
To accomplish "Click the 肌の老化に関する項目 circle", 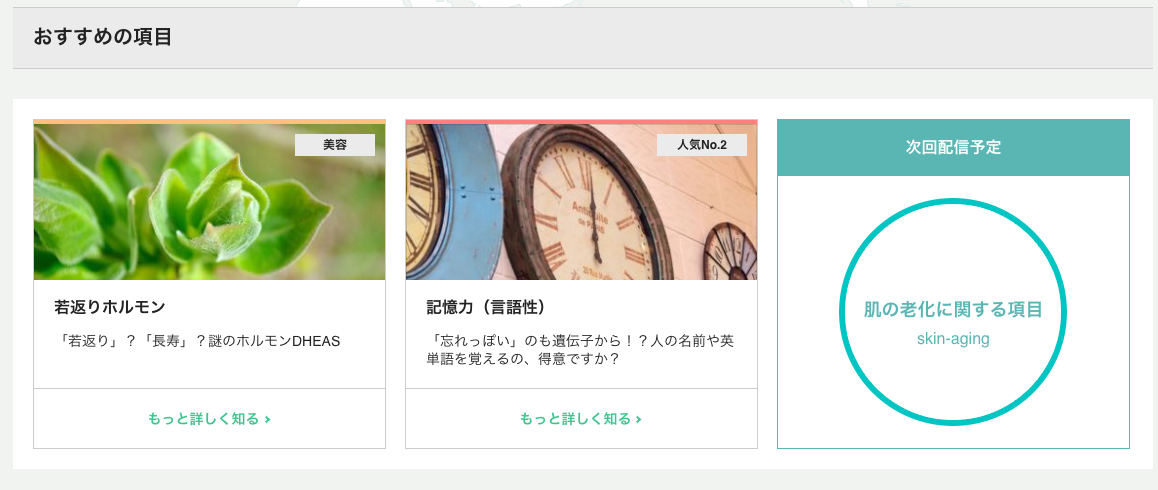I will [x=953, y=312].
